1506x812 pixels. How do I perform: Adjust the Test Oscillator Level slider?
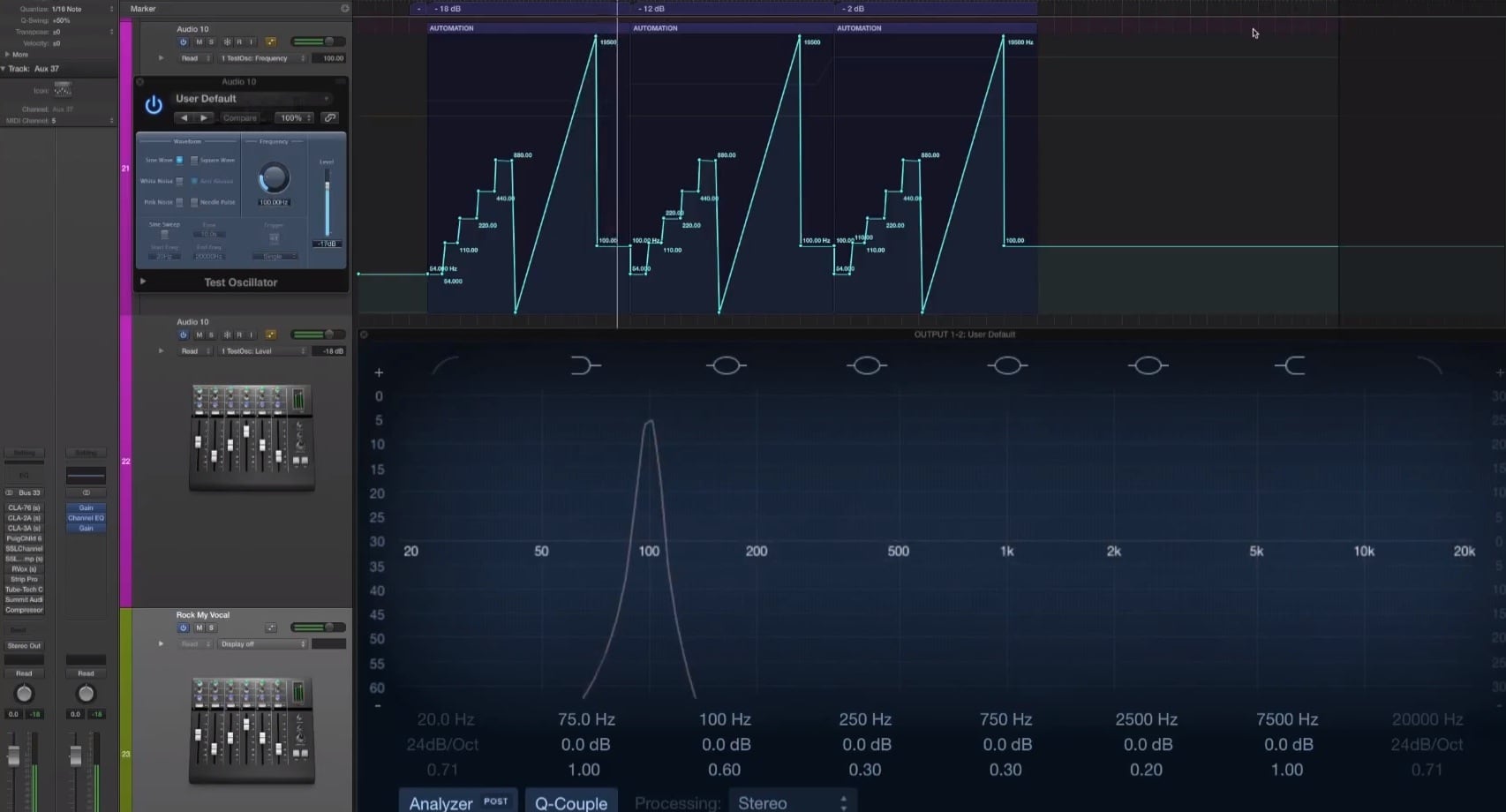point(327,203)
